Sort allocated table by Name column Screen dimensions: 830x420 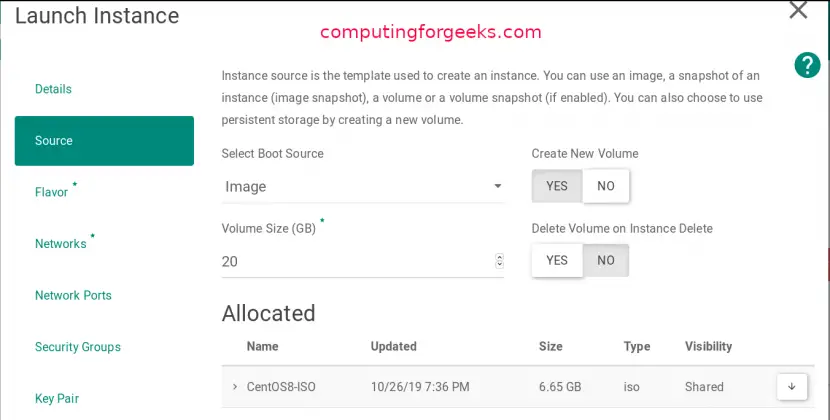263,346
